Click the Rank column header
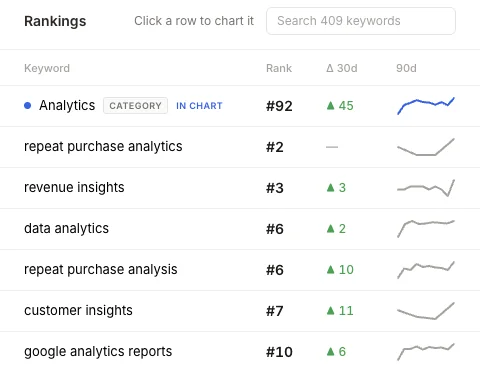 279,68
